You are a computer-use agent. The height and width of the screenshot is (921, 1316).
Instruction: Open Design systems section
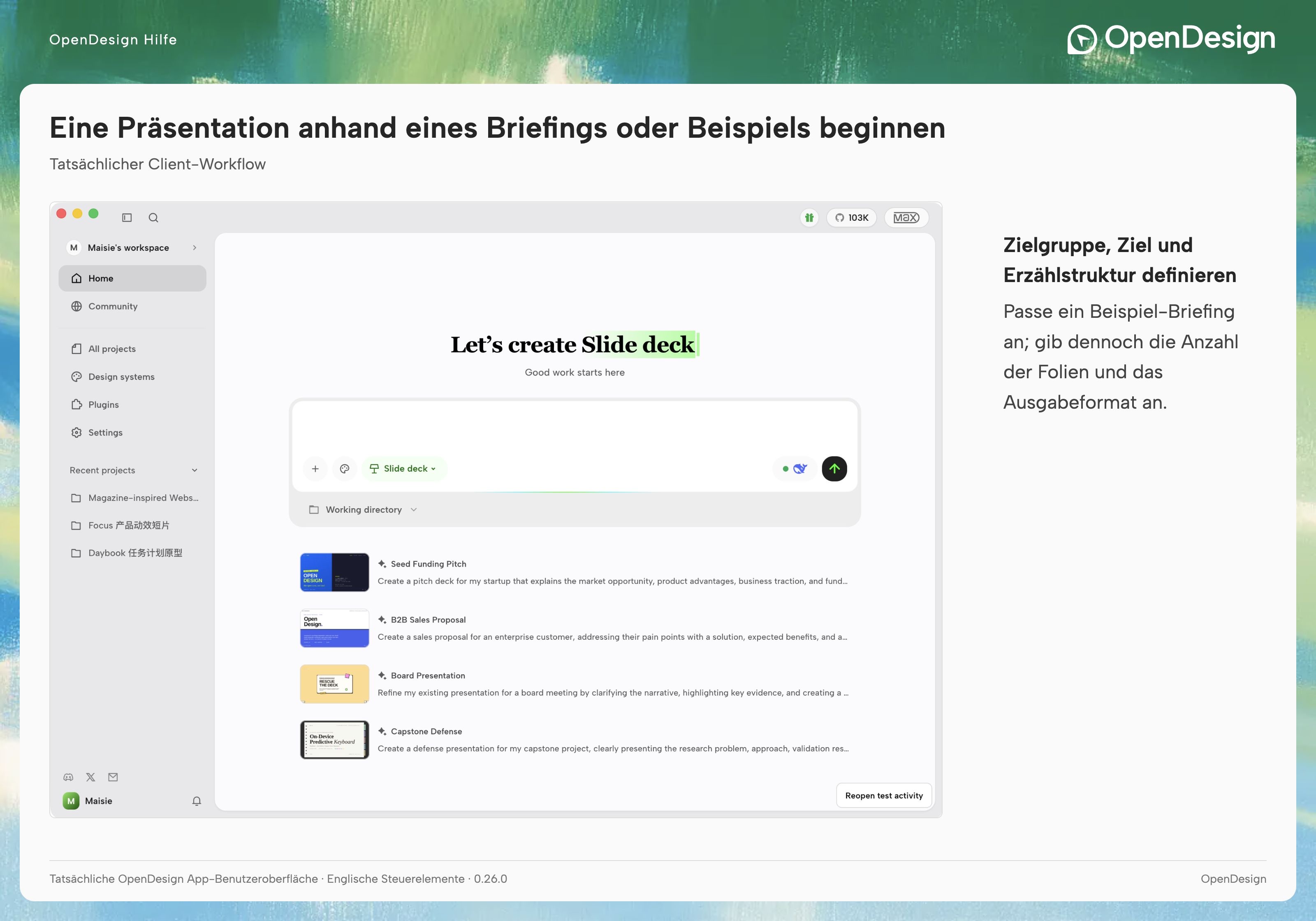(x=132, y=377)
